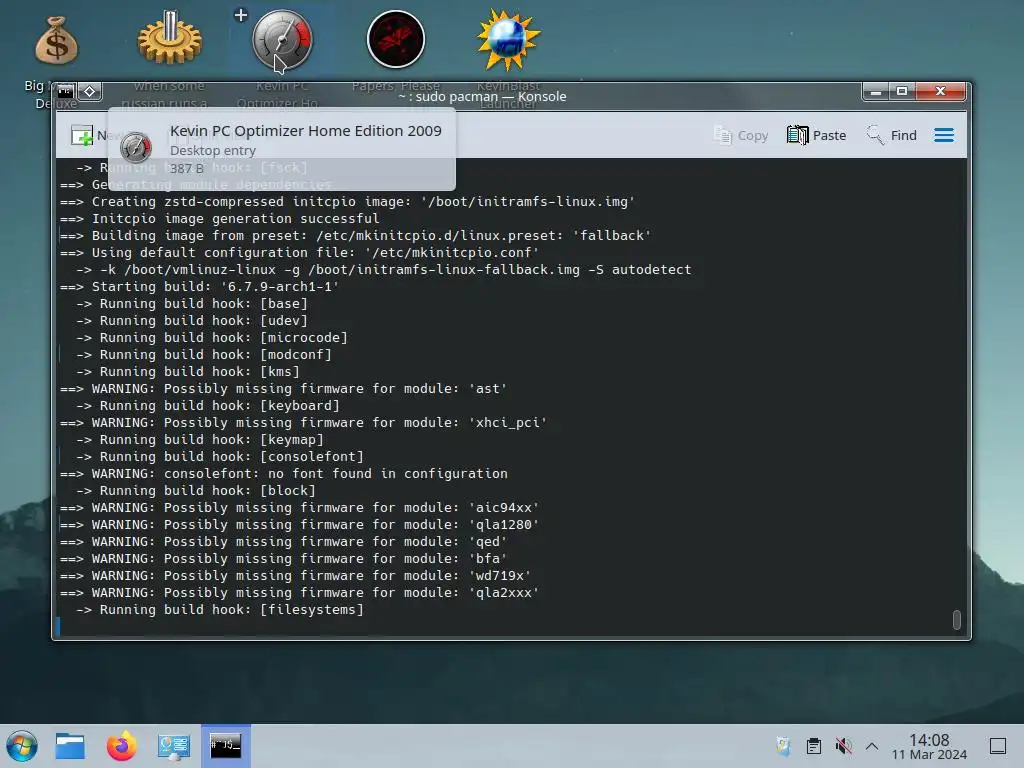Open the clock showing 14:08
This screenshot has height=768, width=1024.
[x=929, y=746]
